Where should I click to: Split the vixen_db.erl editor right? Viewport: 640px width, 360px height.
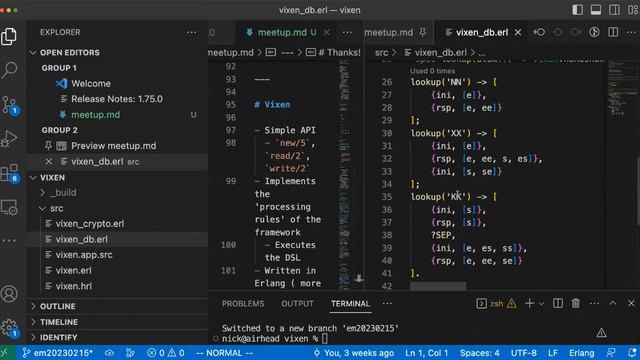coord(613,32)
